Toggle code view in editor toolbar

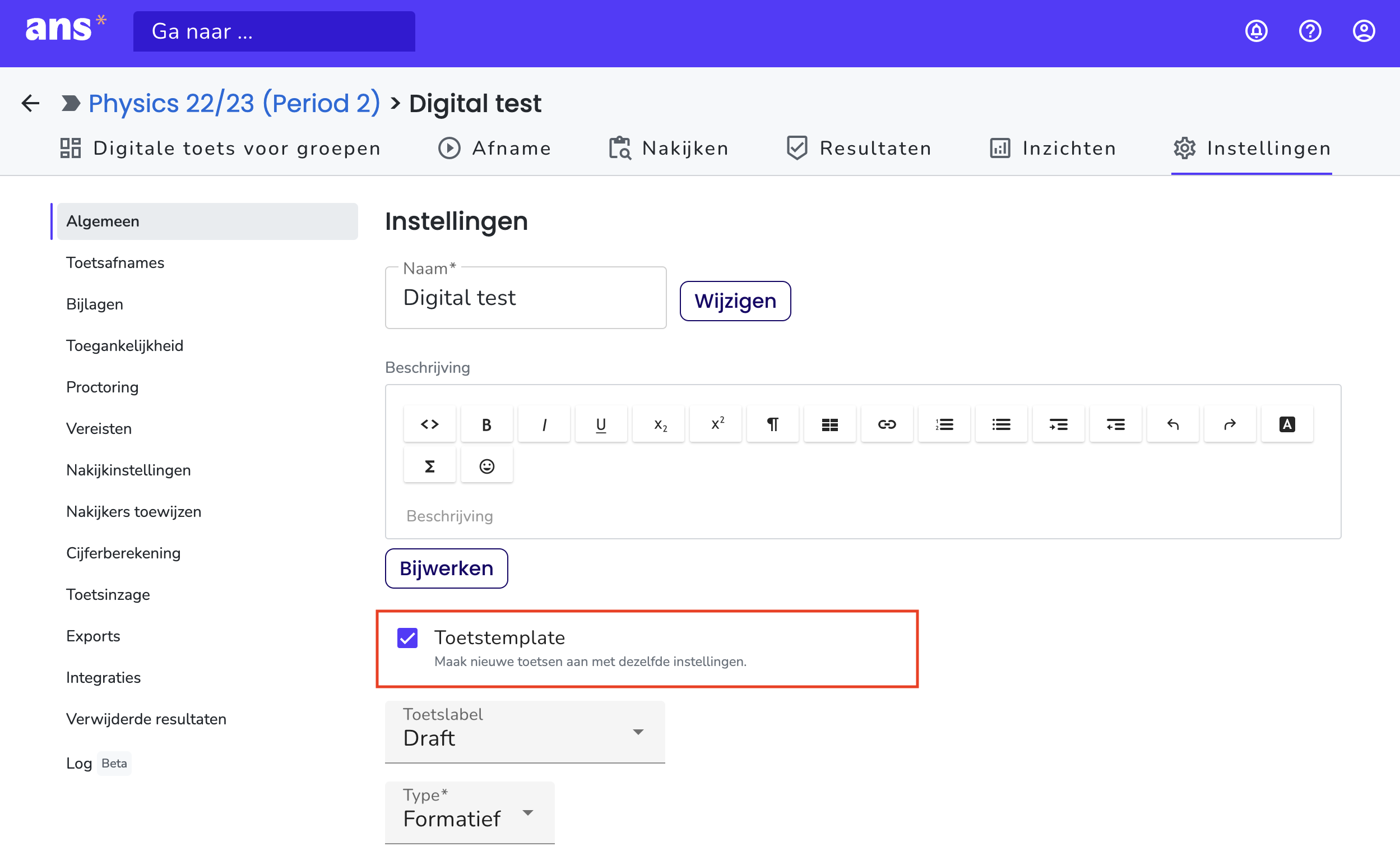[429, 424]
